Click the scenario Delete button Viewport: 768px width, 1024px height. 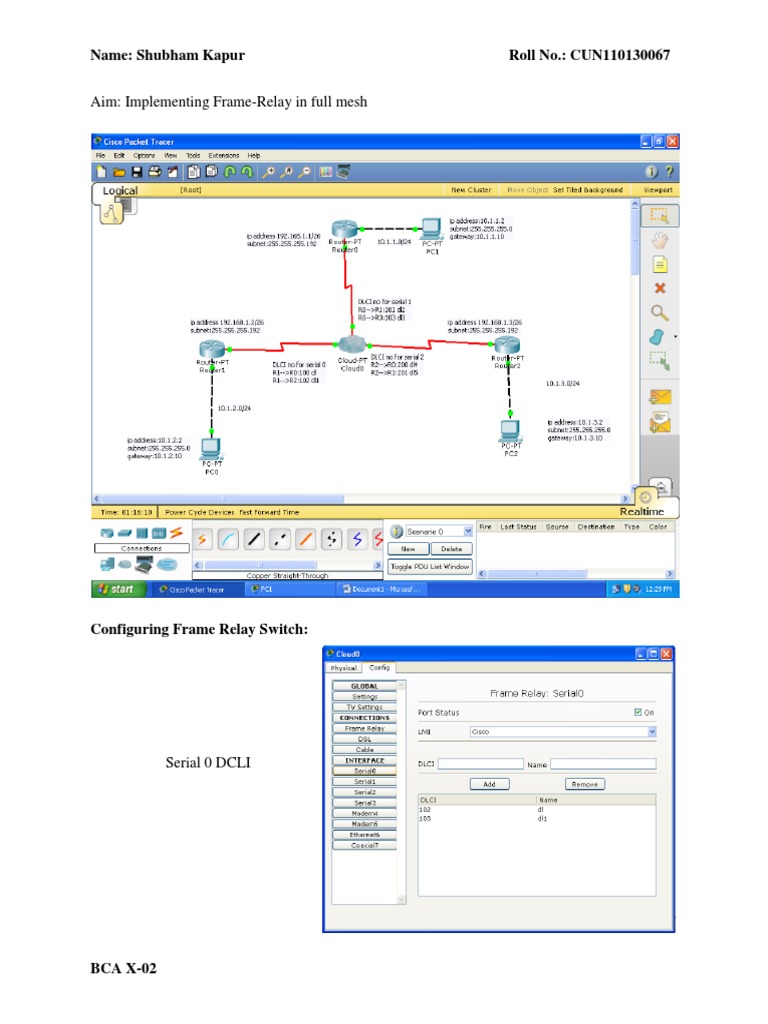pyautogui.click(x=451, y=549)
